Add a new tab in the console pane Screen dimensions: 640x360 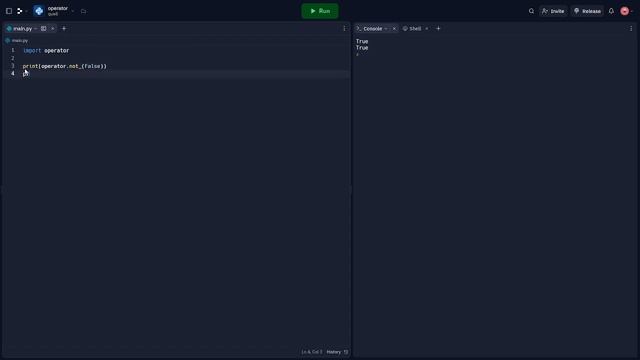click(x=438, y=29)
